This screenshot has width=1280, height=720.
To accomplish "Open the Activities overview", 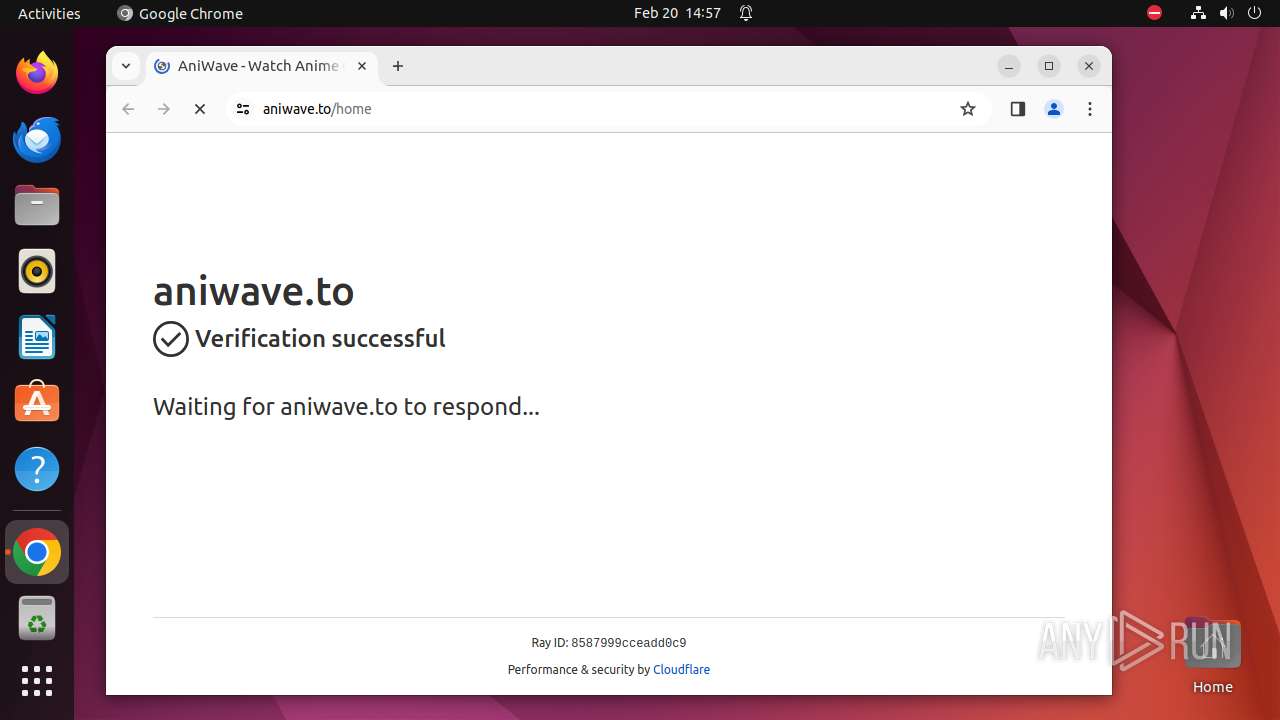I will tap(49, 13).
